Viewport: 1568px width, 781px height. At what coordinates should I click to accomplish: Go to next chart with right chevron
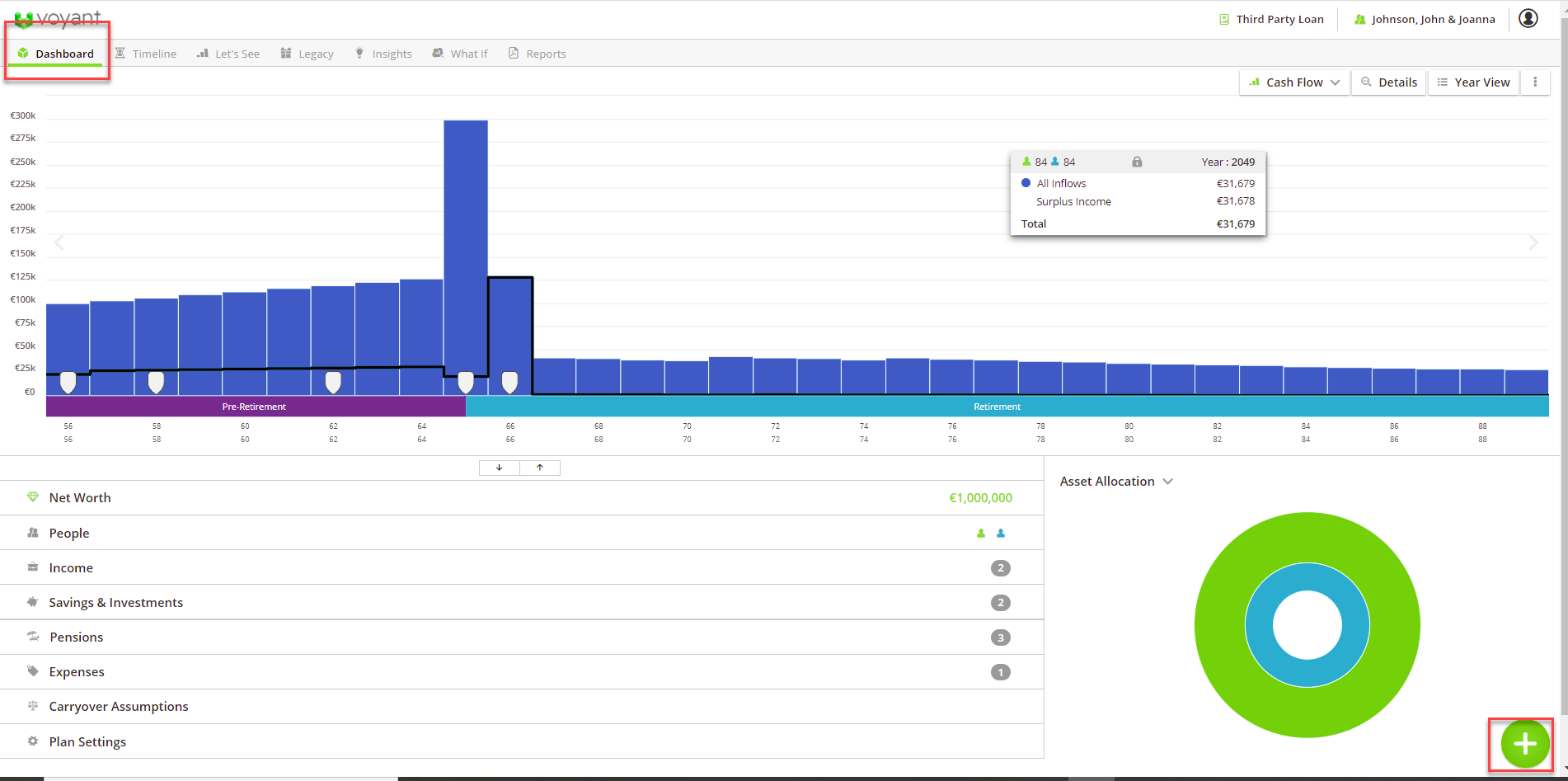pos(1533,242)
